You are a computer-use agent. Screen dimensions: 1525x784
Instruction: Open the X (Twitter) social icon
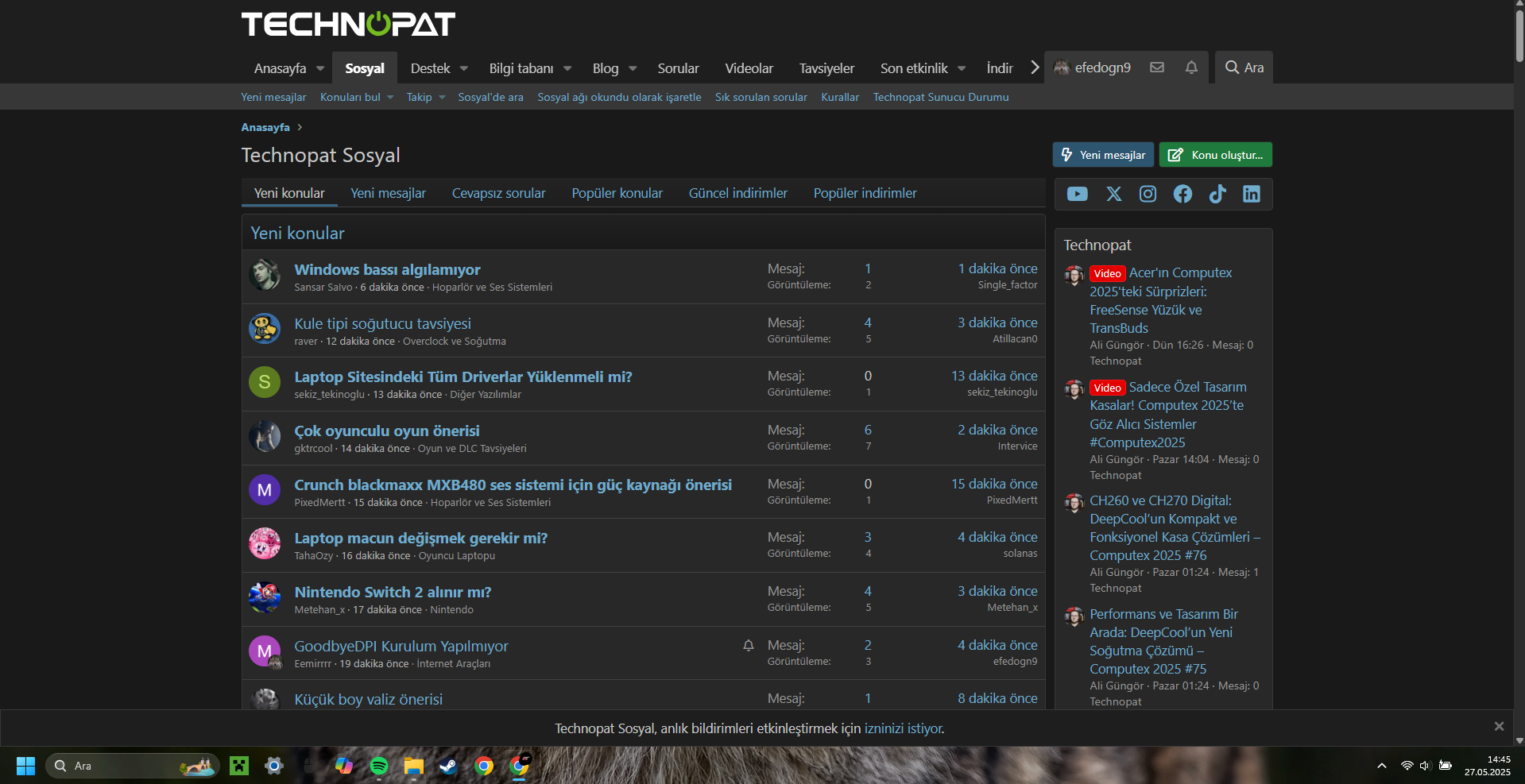[x=1114, y=194]
